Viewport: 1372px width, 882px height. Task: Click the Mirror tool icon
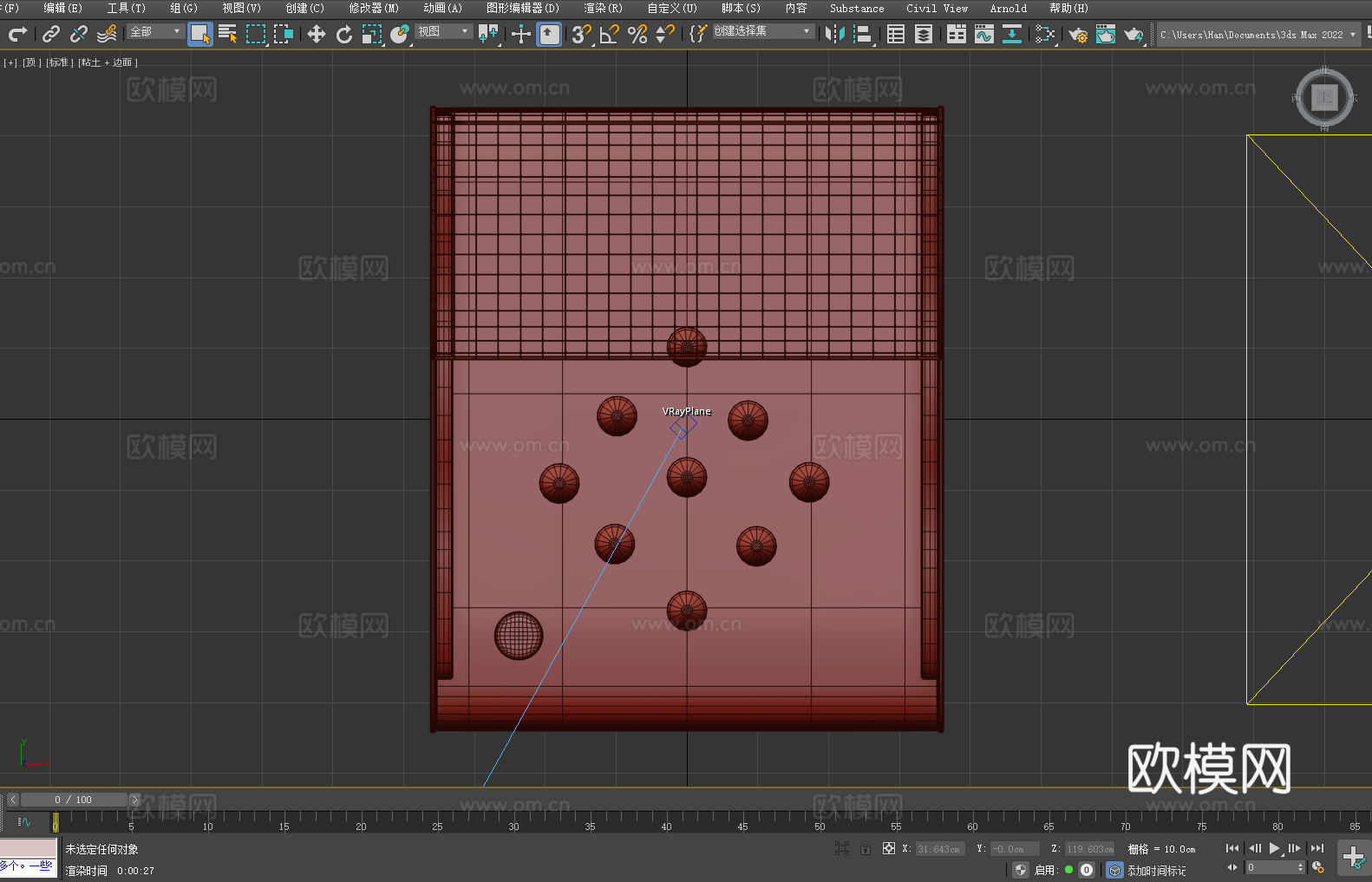(x=835, y=34)
